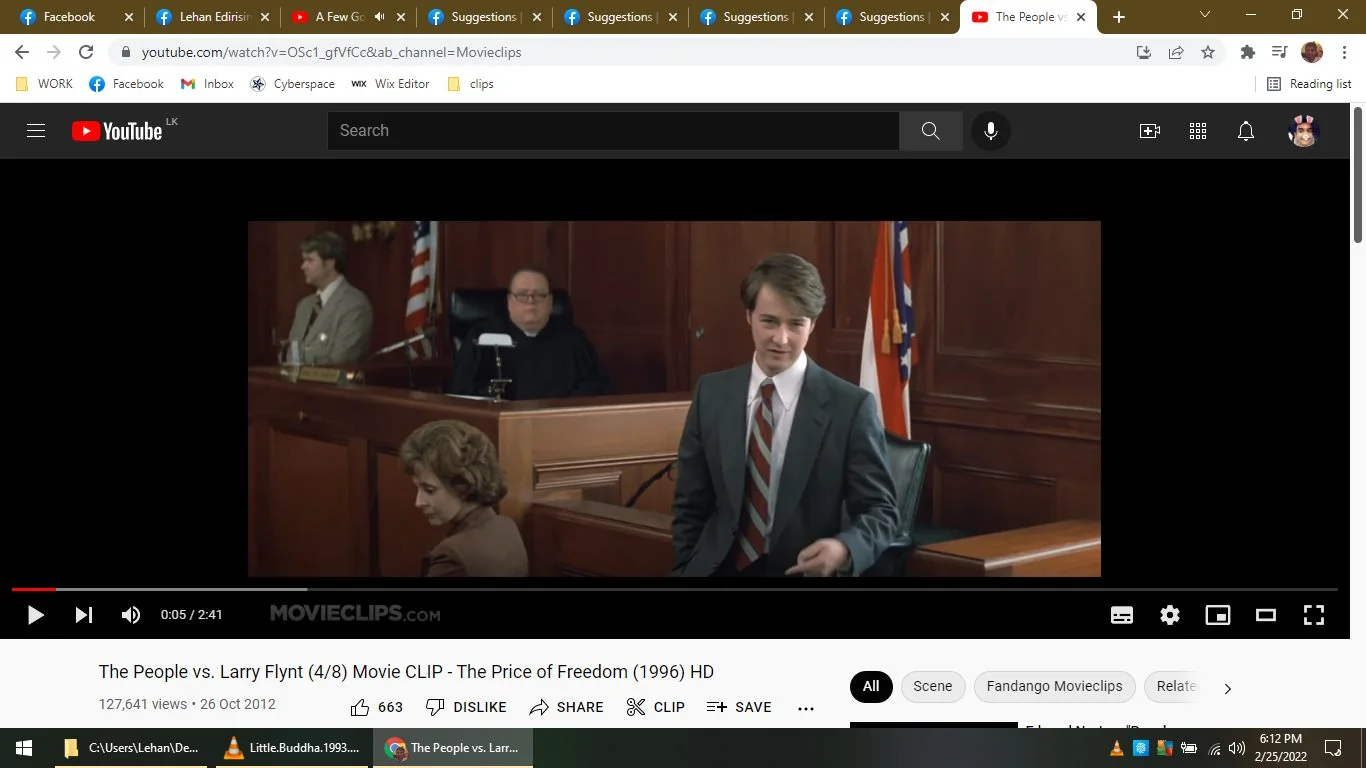
Task: Open the Windows Start menu
Action: pos(24,748)
